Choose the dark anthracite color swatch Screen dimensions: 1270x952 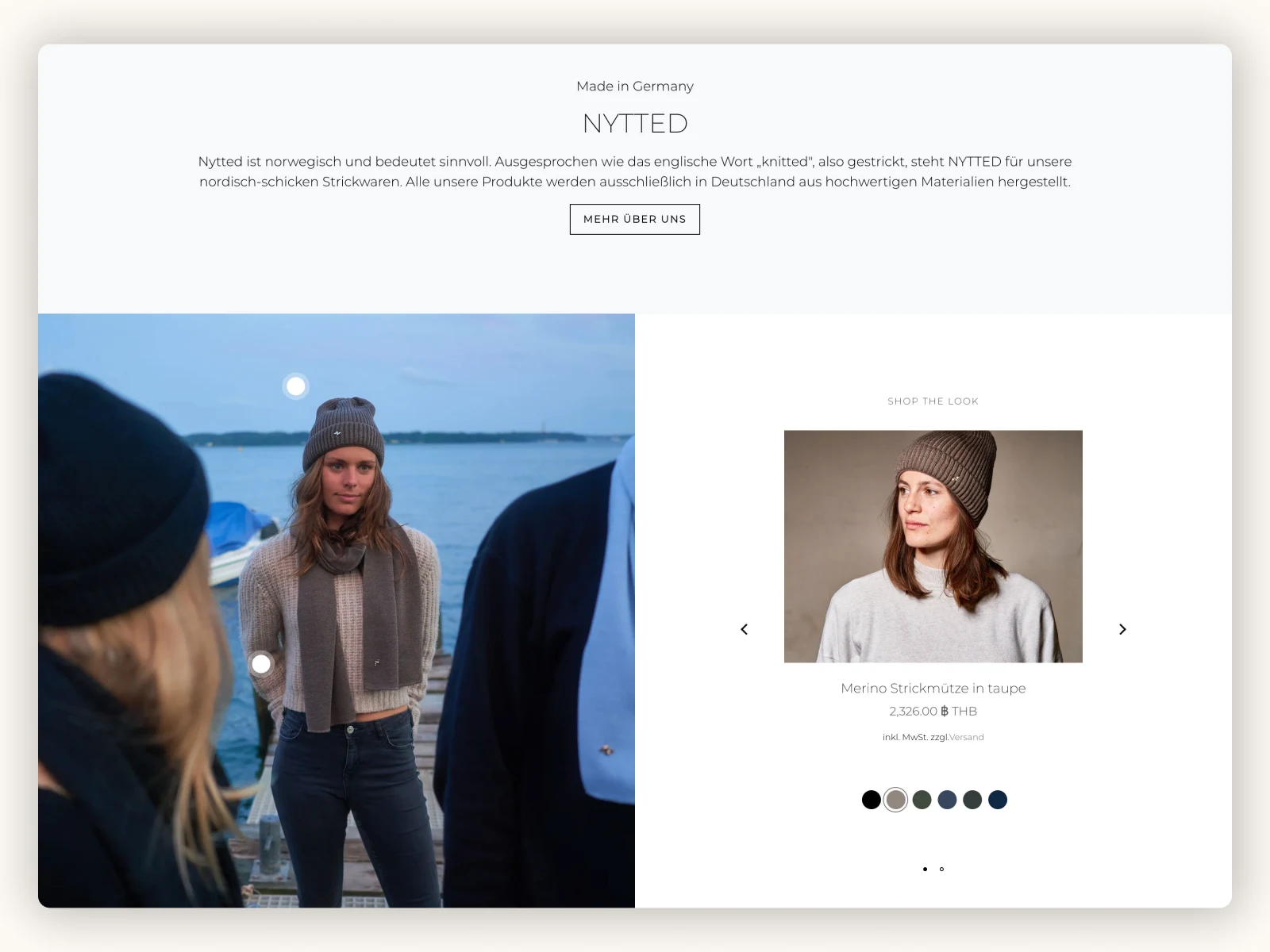972,800
